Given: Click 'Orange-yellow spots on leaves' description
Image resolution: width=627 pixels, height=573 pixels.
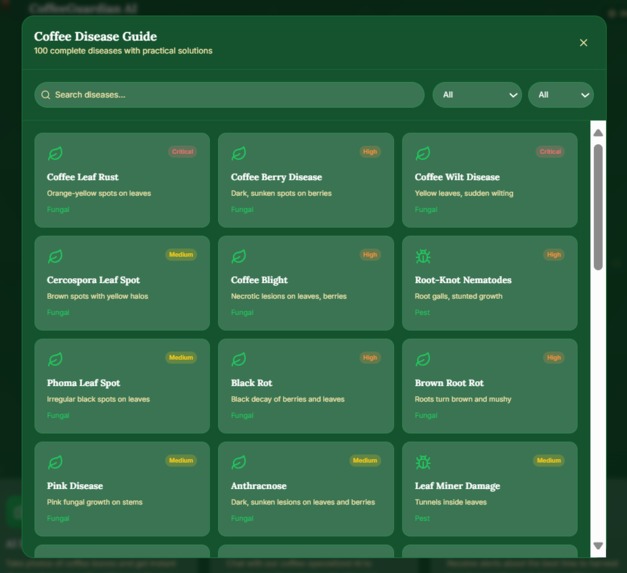Looking at the screenshot, I should coord(99,194).
